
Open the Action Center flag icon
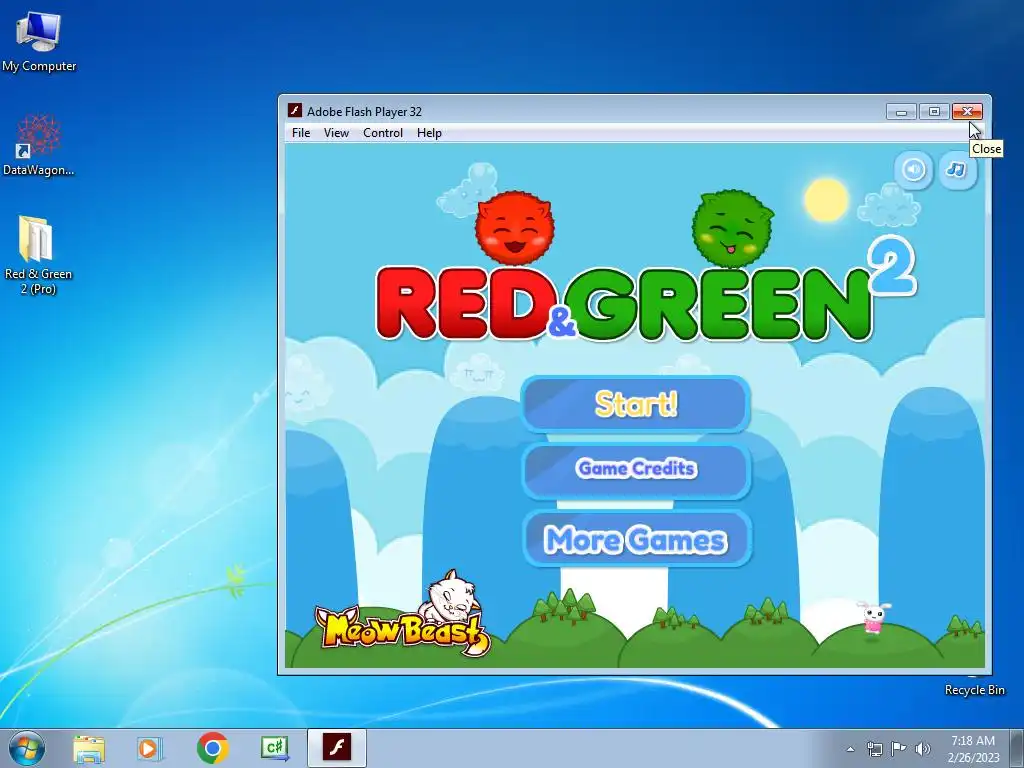point(899,749)
